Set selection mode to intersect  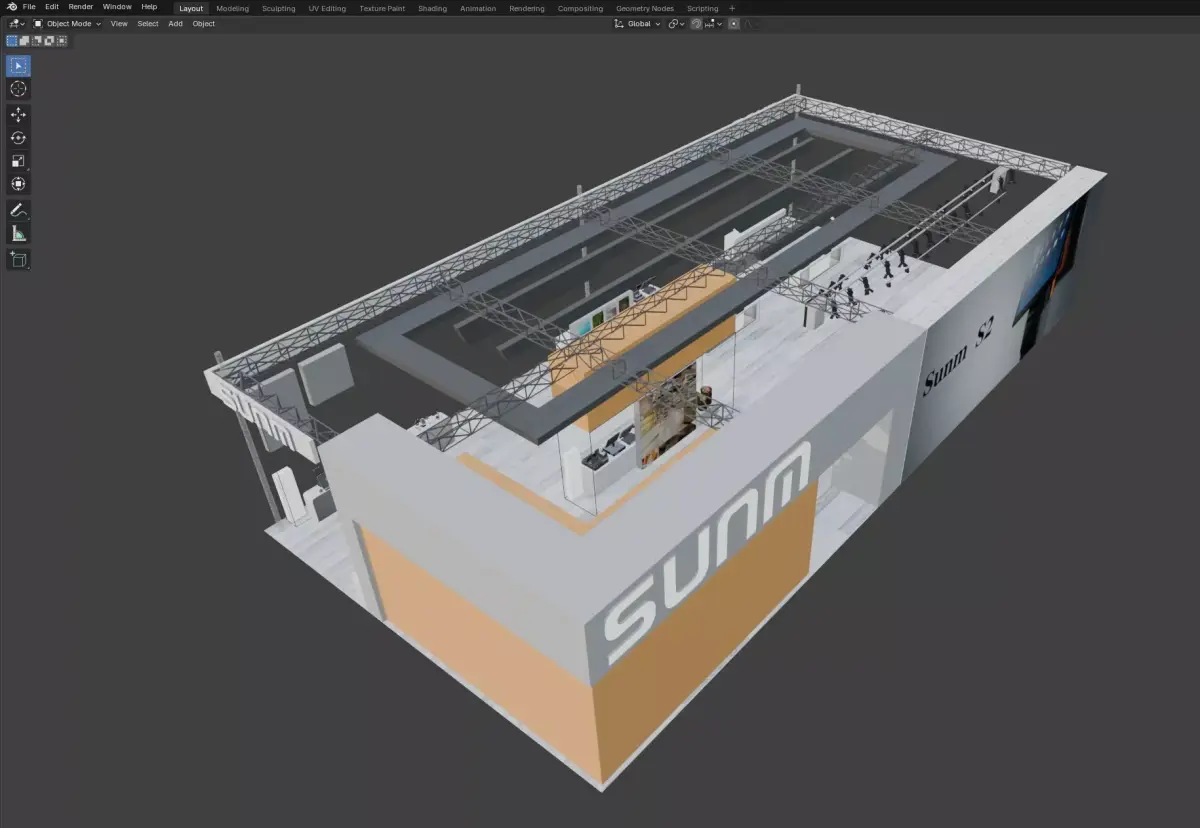click(62, 41)
